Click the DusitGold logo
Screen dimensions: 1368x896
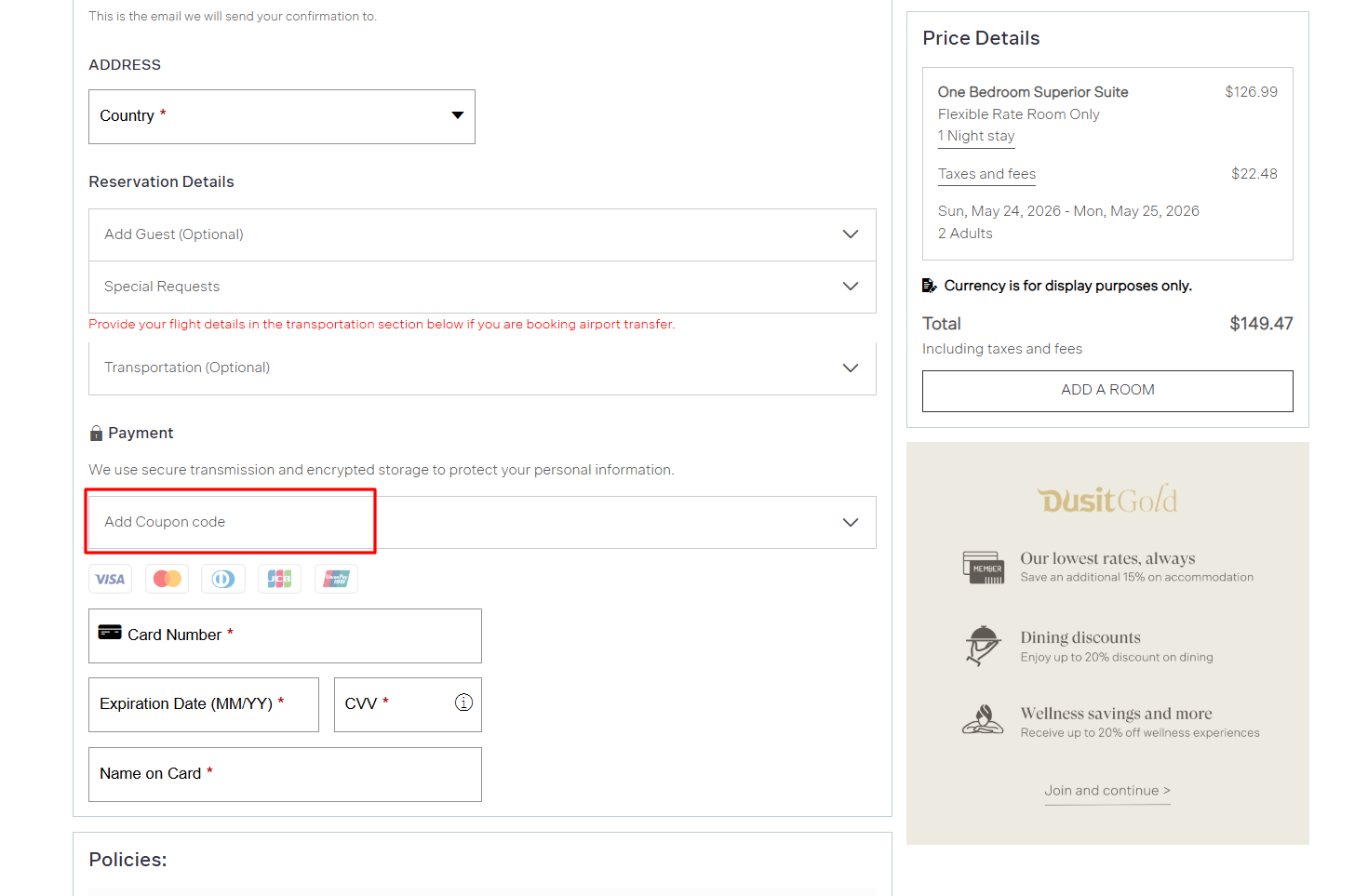point(1107,500)
